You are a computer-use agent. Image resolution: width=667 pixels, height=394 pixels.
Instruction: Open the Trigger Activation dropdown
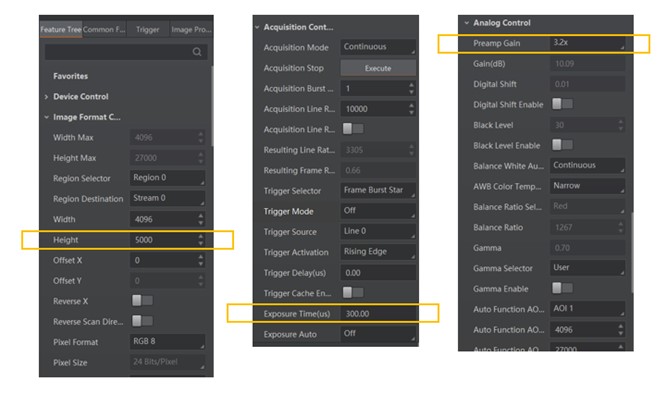tap(378, 252)
